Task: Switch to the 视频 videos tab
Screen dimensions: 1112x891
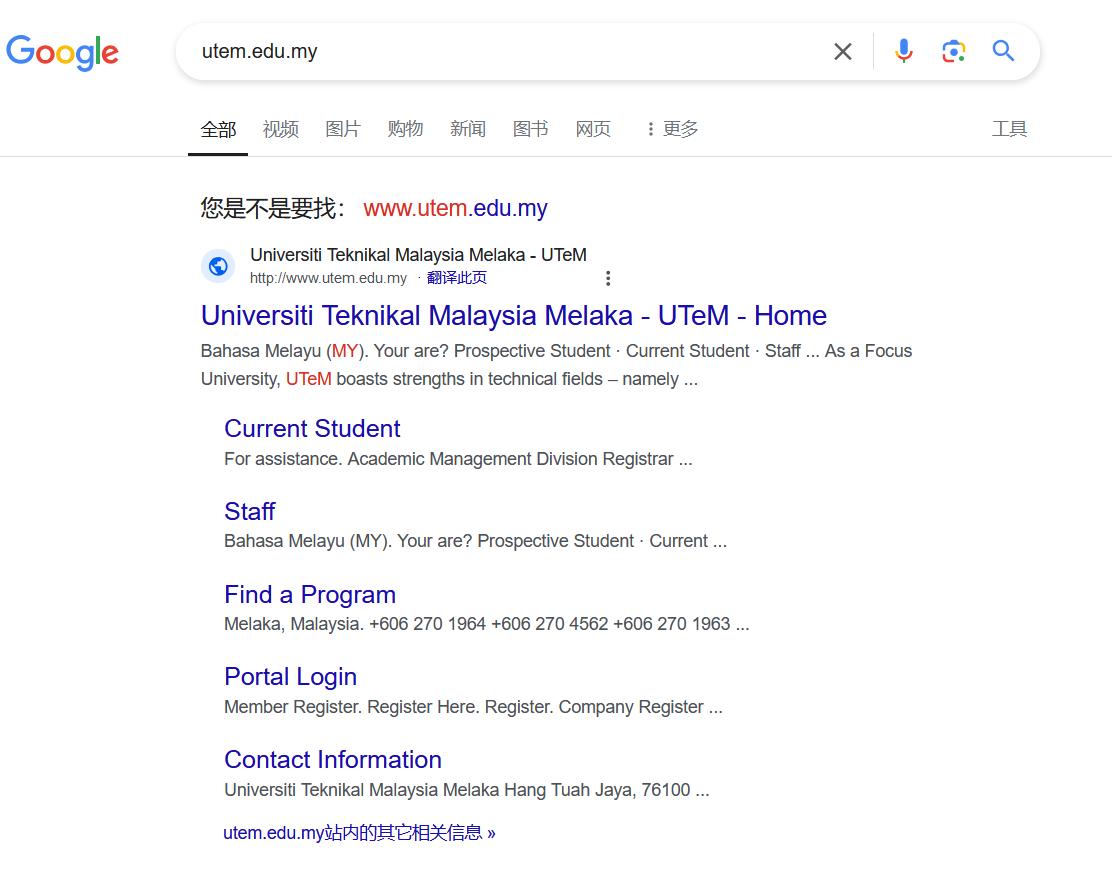Action: 281,129
